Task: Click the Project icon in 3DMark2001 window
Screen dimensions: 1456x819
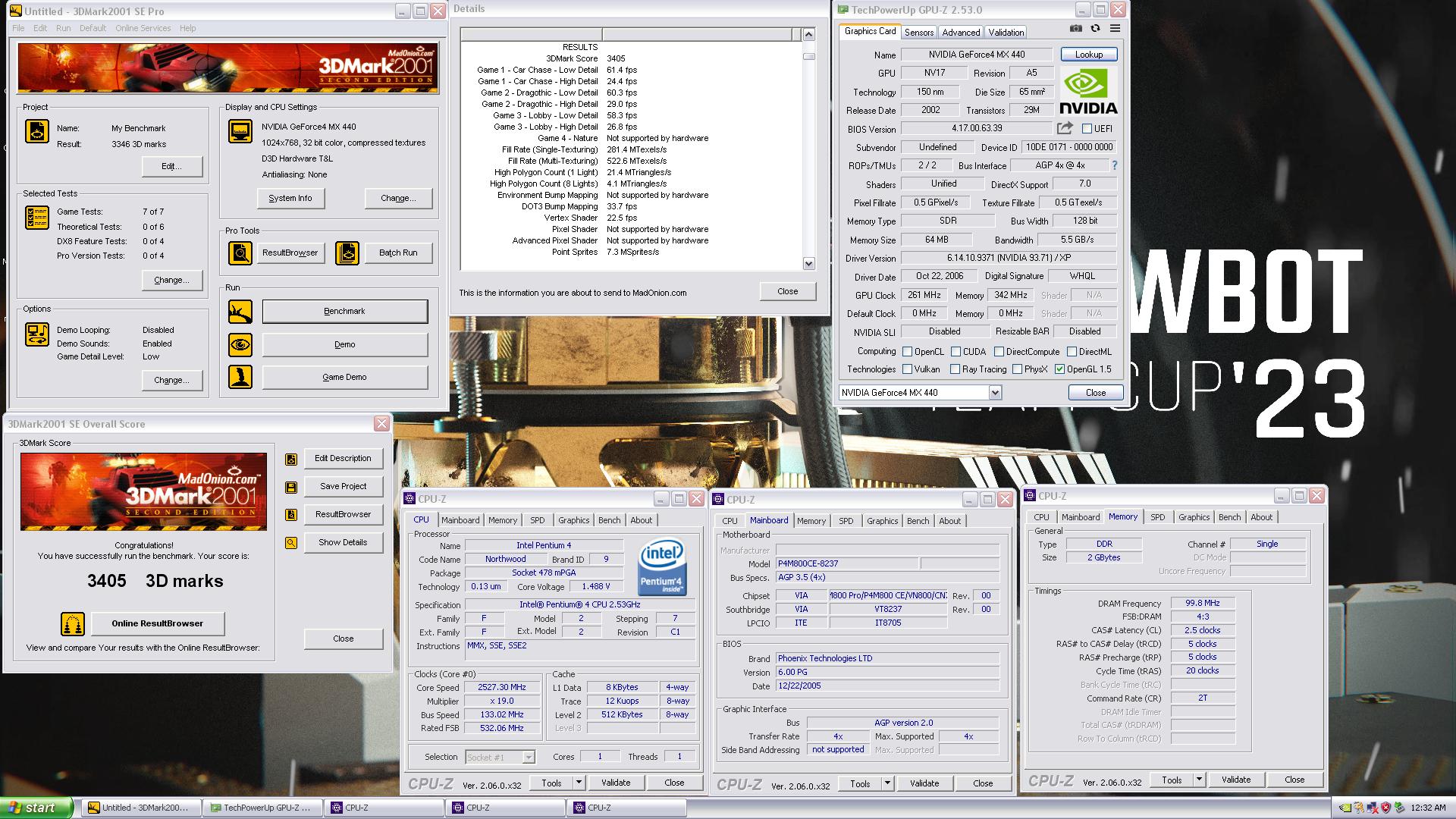Action: pos(37,131)
